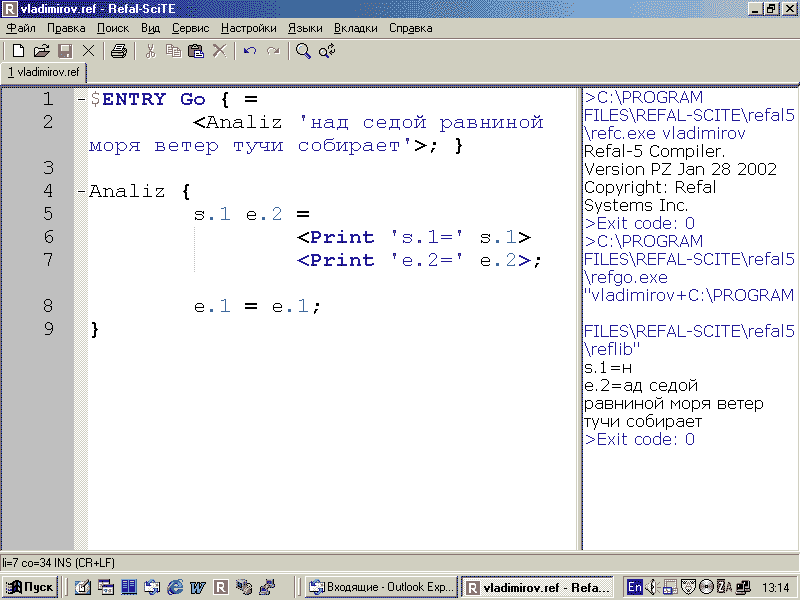Image resolution: width=800 pixels, height=600 pixels.
Task: Launch Outlook Express from quick launch
Action: [152, 587]
